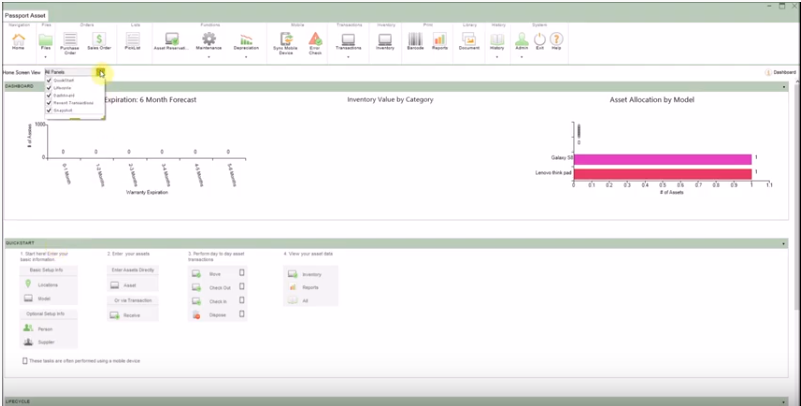
Task: Click the Asset Allocation by Model title
Action: coord(652,100)
